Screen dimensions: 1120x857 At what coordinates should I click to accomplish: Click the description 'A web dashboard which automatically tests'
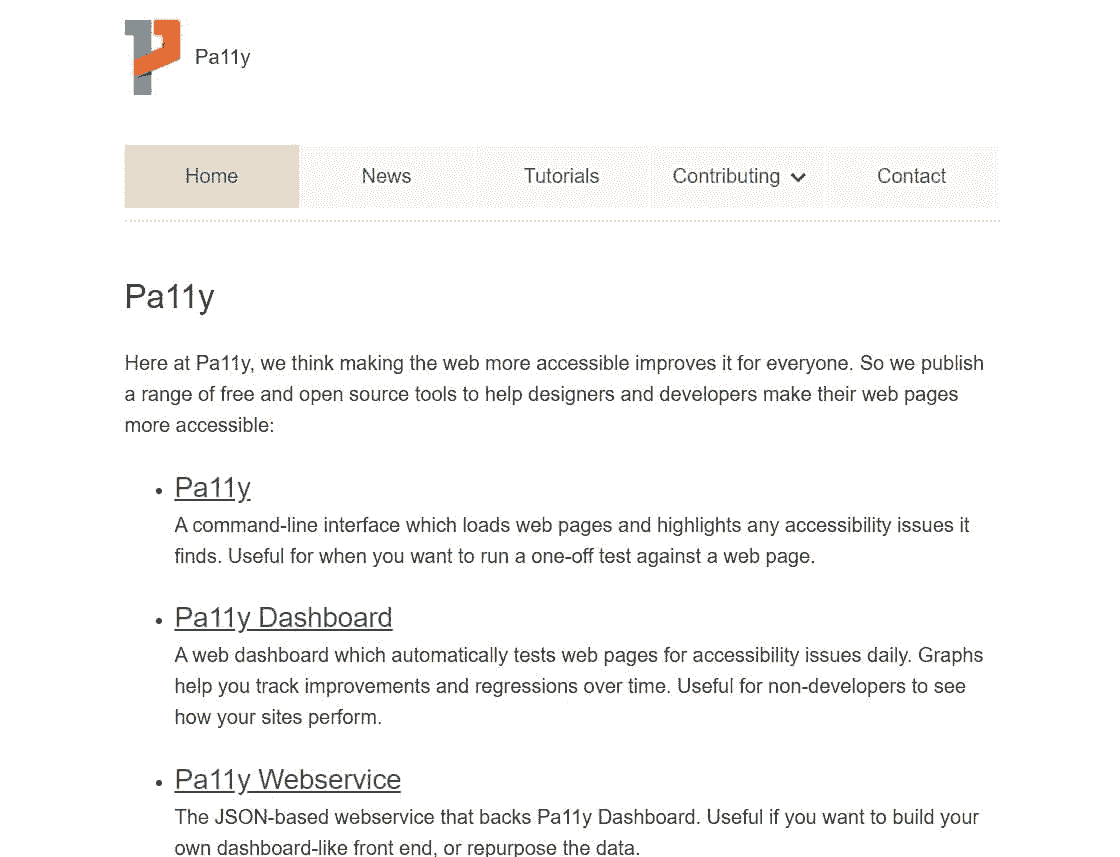tap(579, 686)
